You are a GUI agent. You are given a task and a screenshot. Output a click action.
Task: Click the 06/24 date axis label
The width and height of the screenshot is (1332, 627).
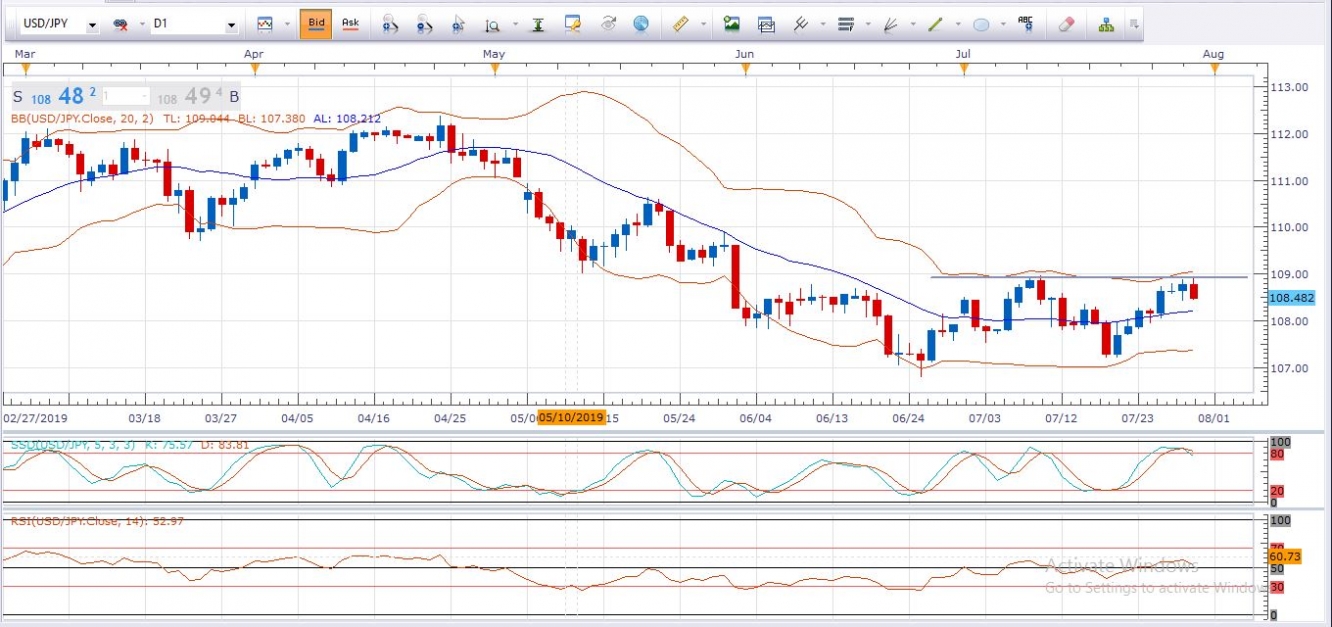(x=907, y=417)
